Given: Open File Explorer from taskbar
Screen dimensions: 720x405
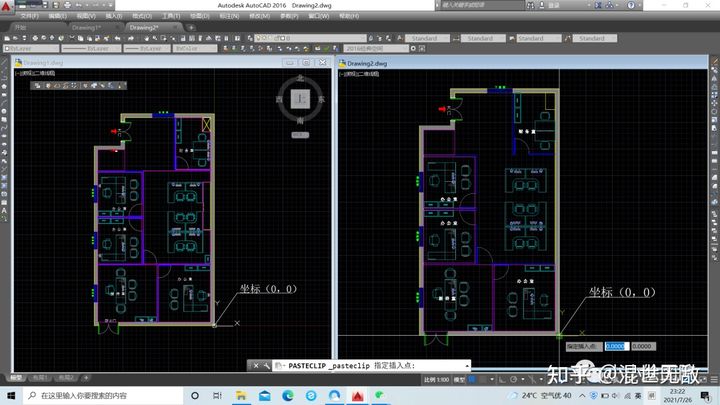Looking at the screenshot, I should (x=241, y=395).
